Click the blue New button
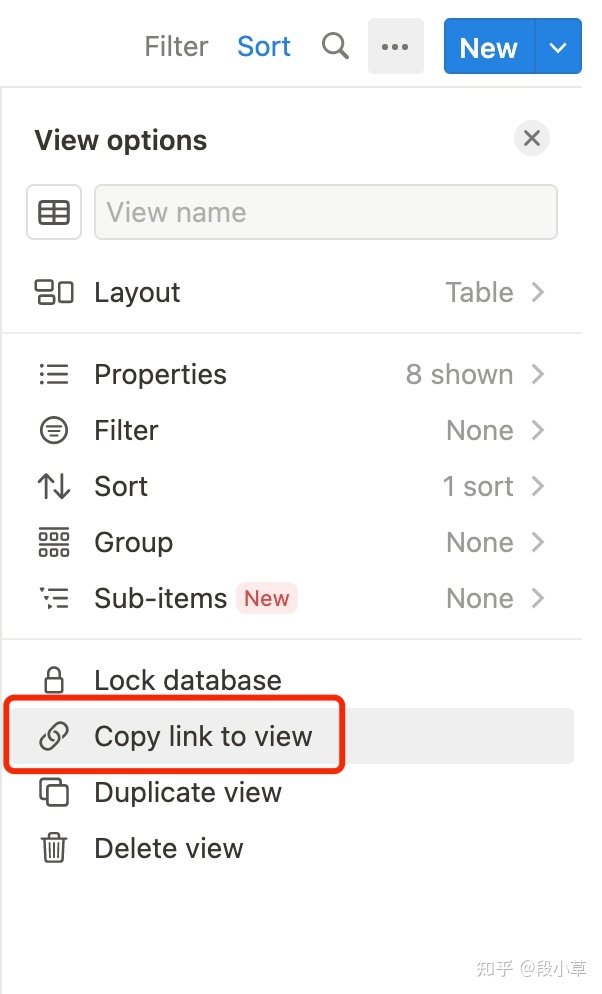Screen dimensions: 602x994 489,46
